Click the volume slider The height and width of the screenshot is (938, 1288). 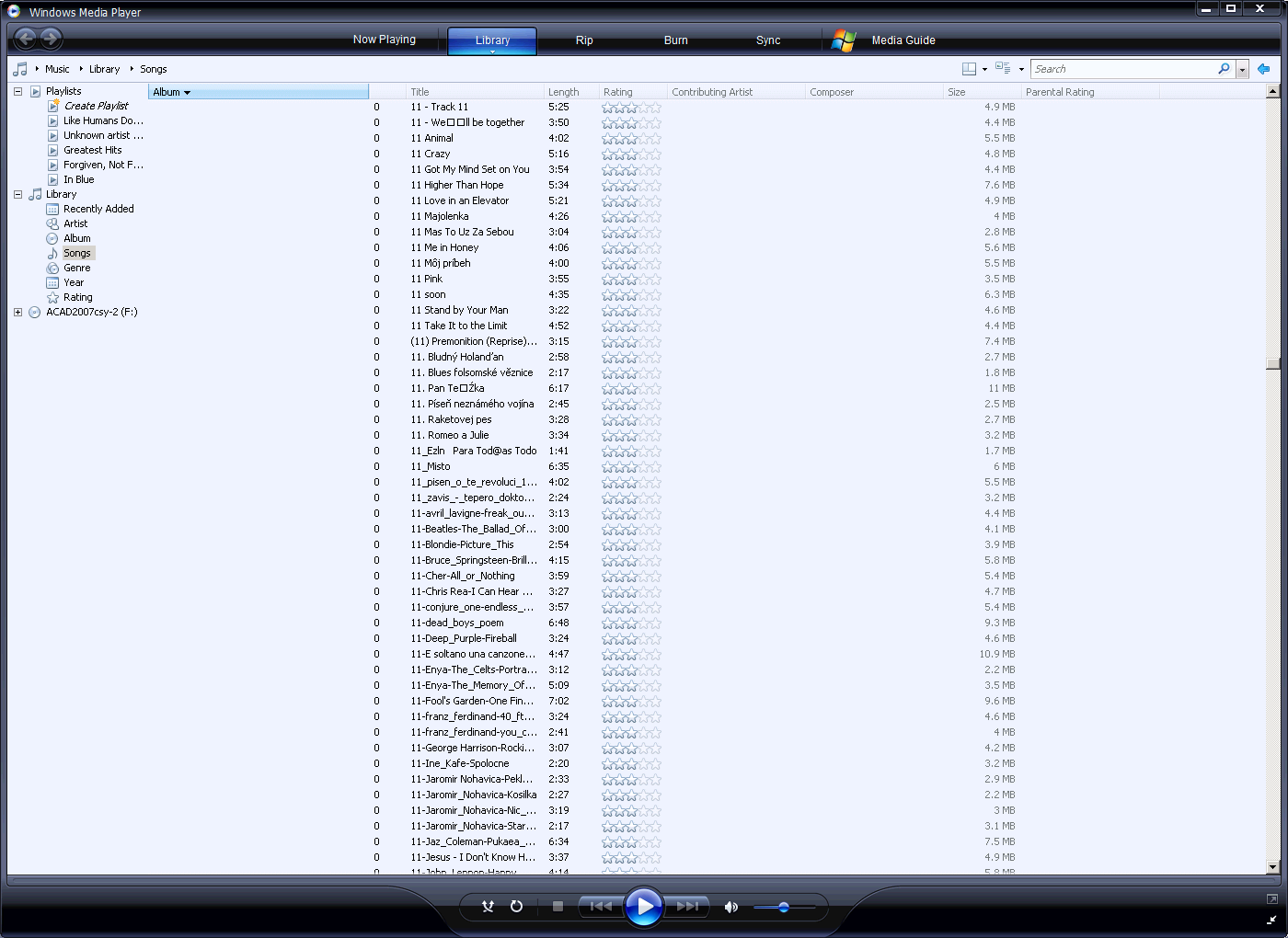coord(784,908)
